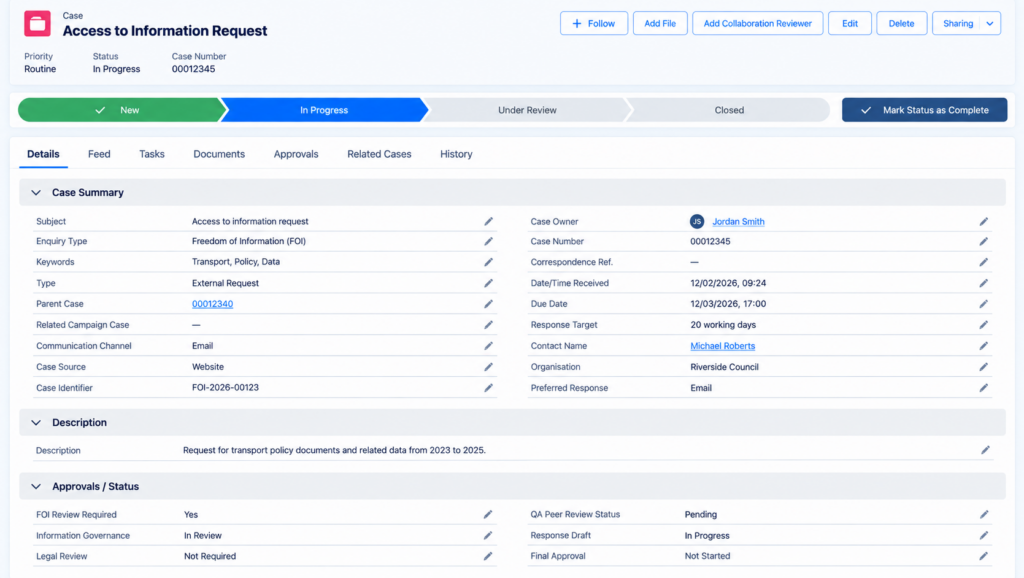Edit the Legal Review field pencil icon
Image resolution: width=1024 pixels, height=578 pixels.
pos(488,556)
